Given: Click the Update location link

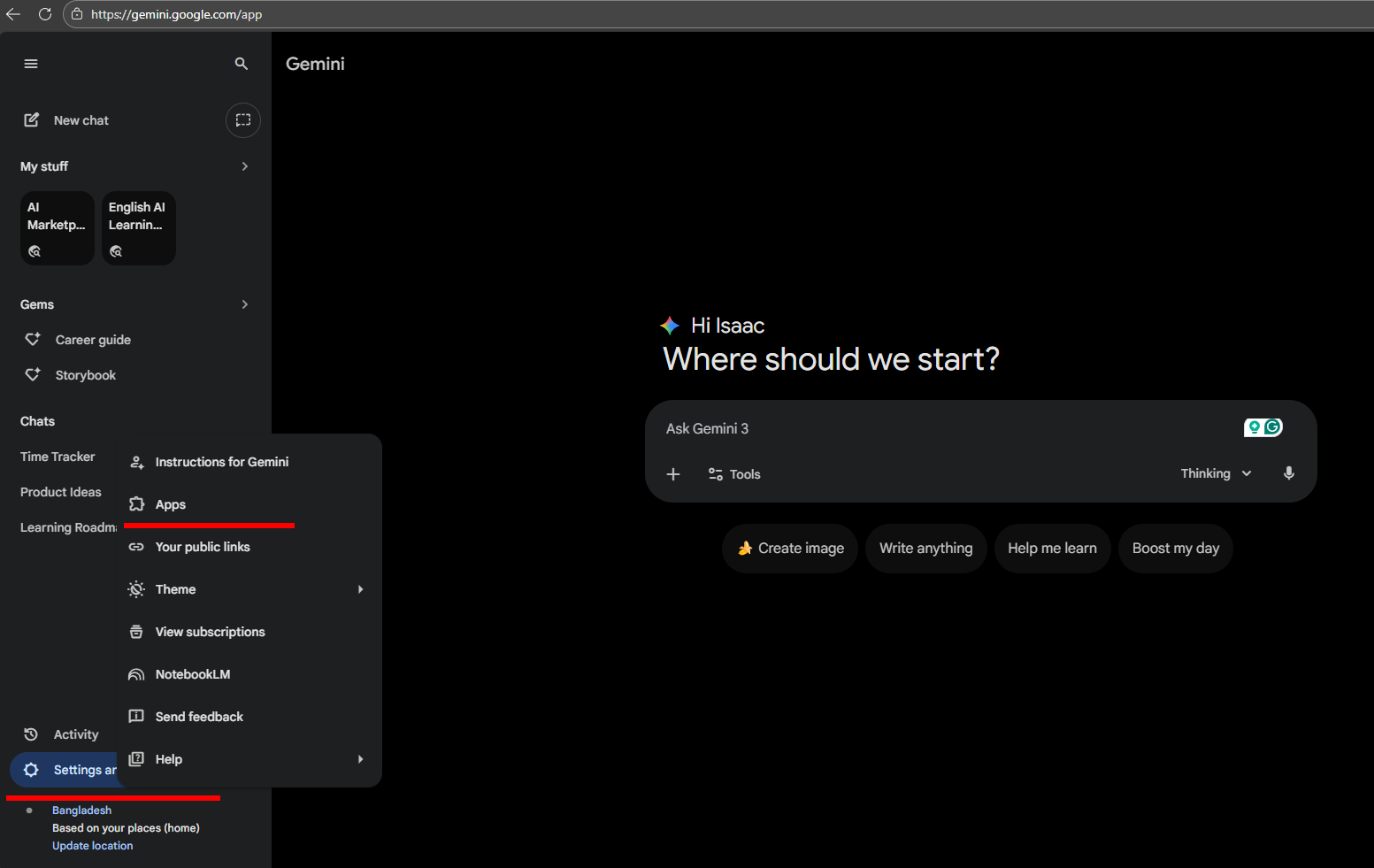Looking at the screenshot, I should 93,846.
